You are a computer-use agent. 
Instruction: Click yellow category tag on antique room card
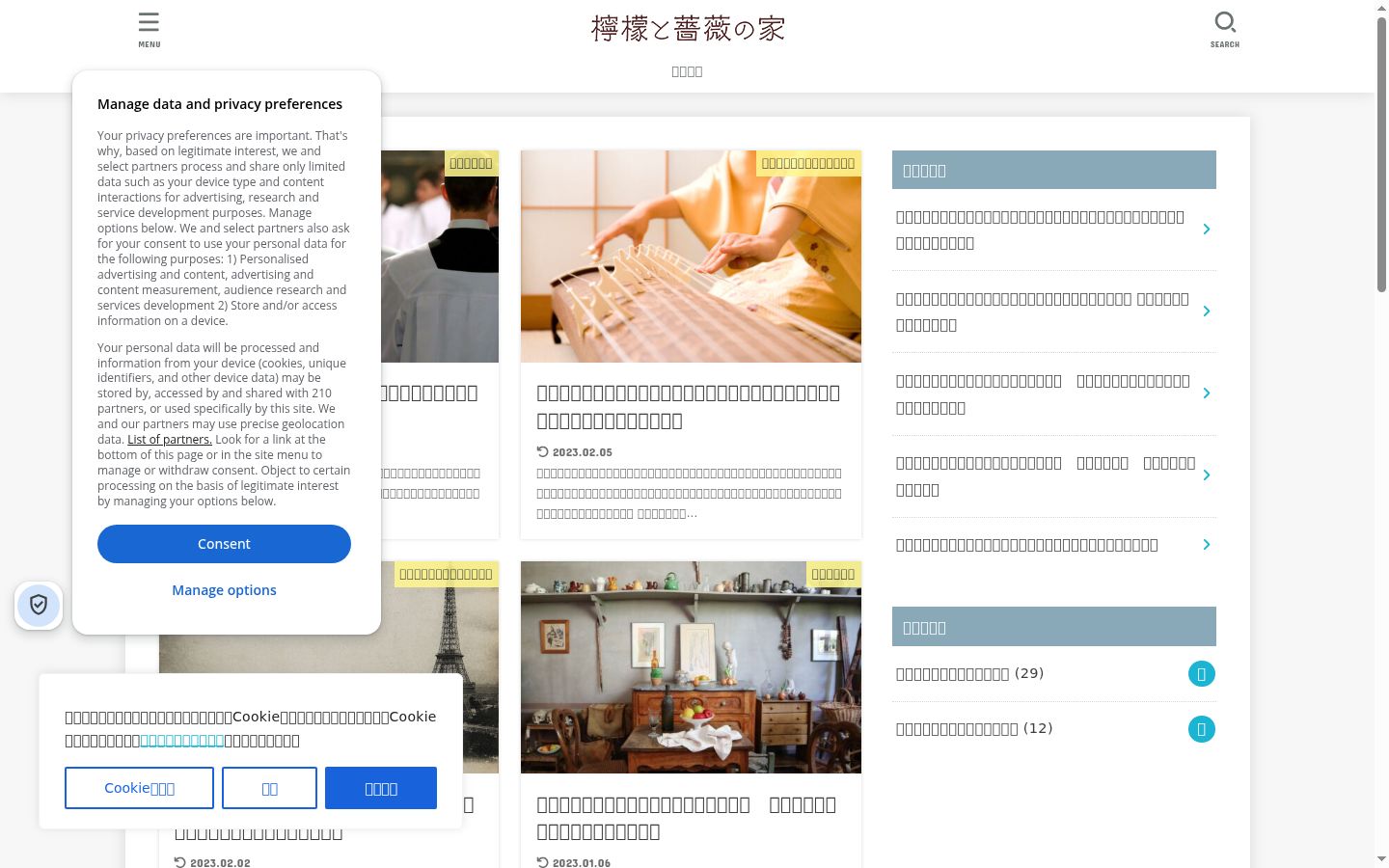click(x=833, y=574)
